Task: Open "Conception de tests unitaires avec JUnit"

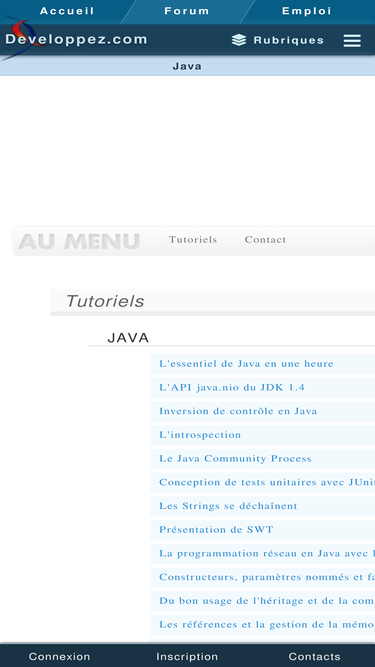Action: point(267,482)
